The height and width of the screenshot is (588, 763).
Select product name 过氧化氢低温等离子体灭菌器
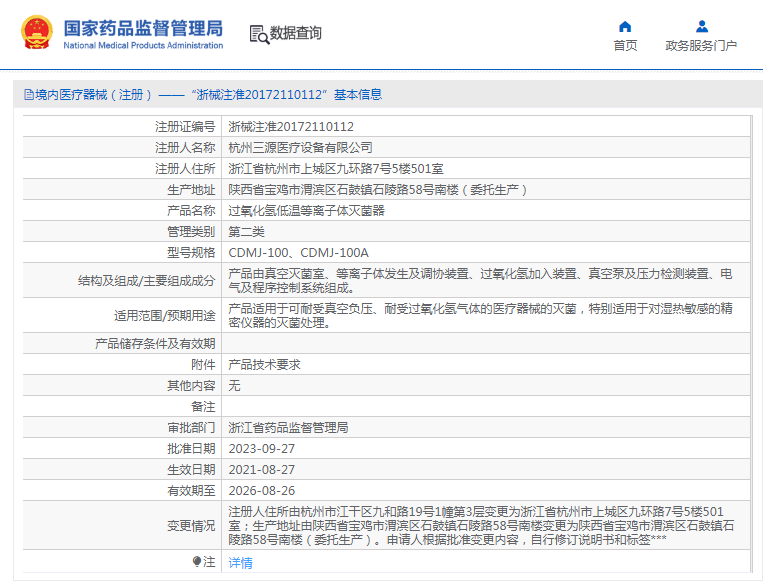[x=307, y=210]
